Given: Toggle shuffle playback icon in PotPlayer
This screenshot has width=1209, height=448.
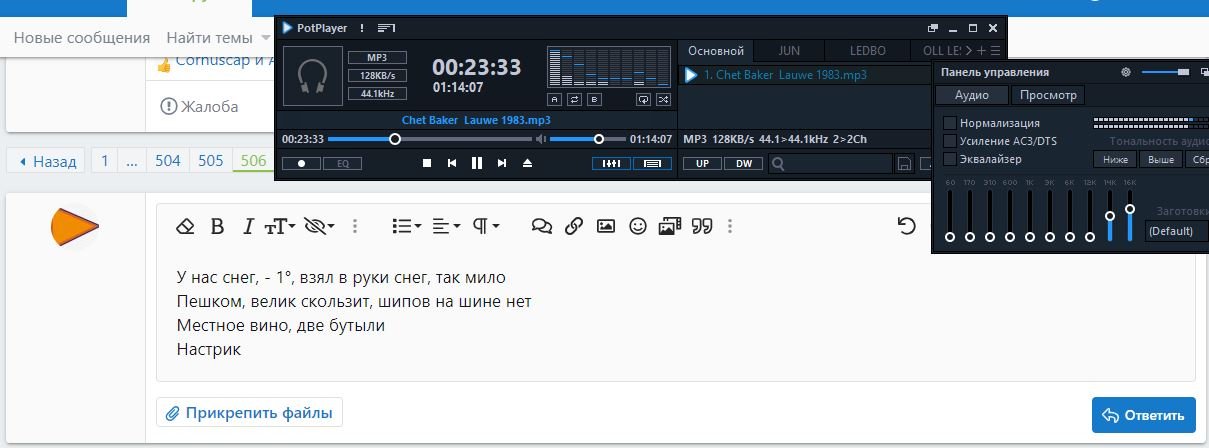Looking at the screenshot, I should coord(663,99).
